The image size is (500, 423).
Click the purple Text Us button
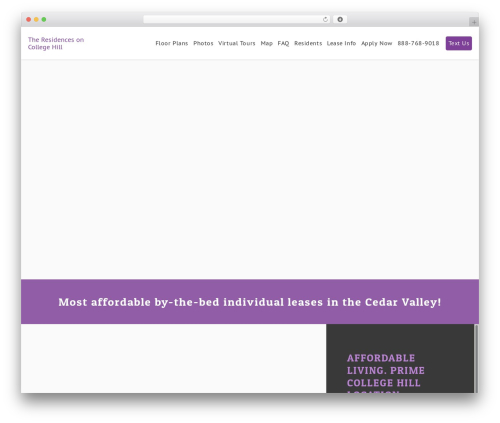click(x=459, y=43)
